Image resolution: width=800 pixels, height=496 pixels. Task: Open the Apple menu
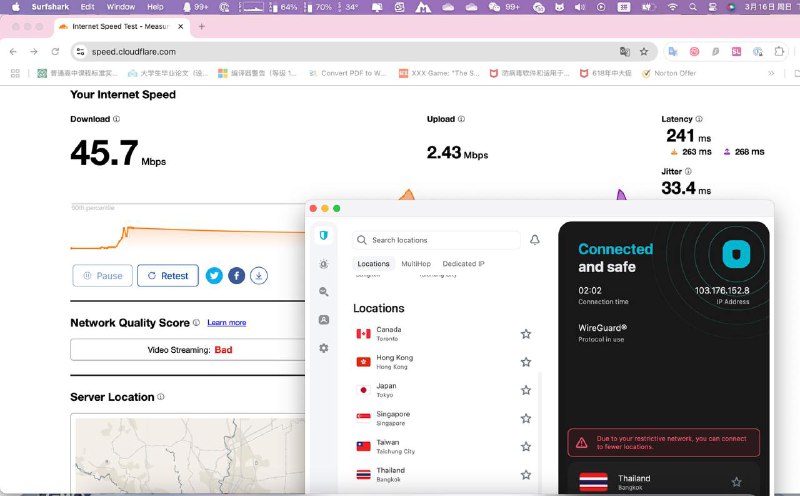tap(15, 7)
